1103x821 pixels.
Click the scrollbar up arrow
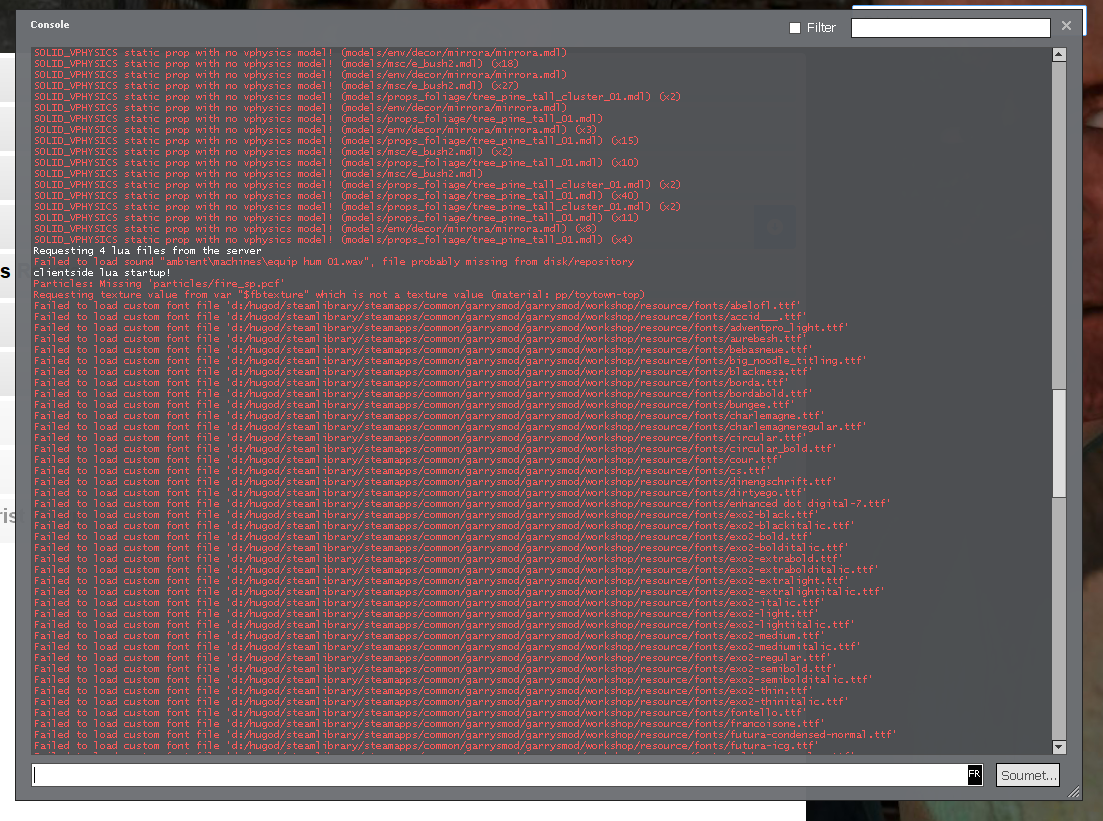click(x=1059, y=54)
